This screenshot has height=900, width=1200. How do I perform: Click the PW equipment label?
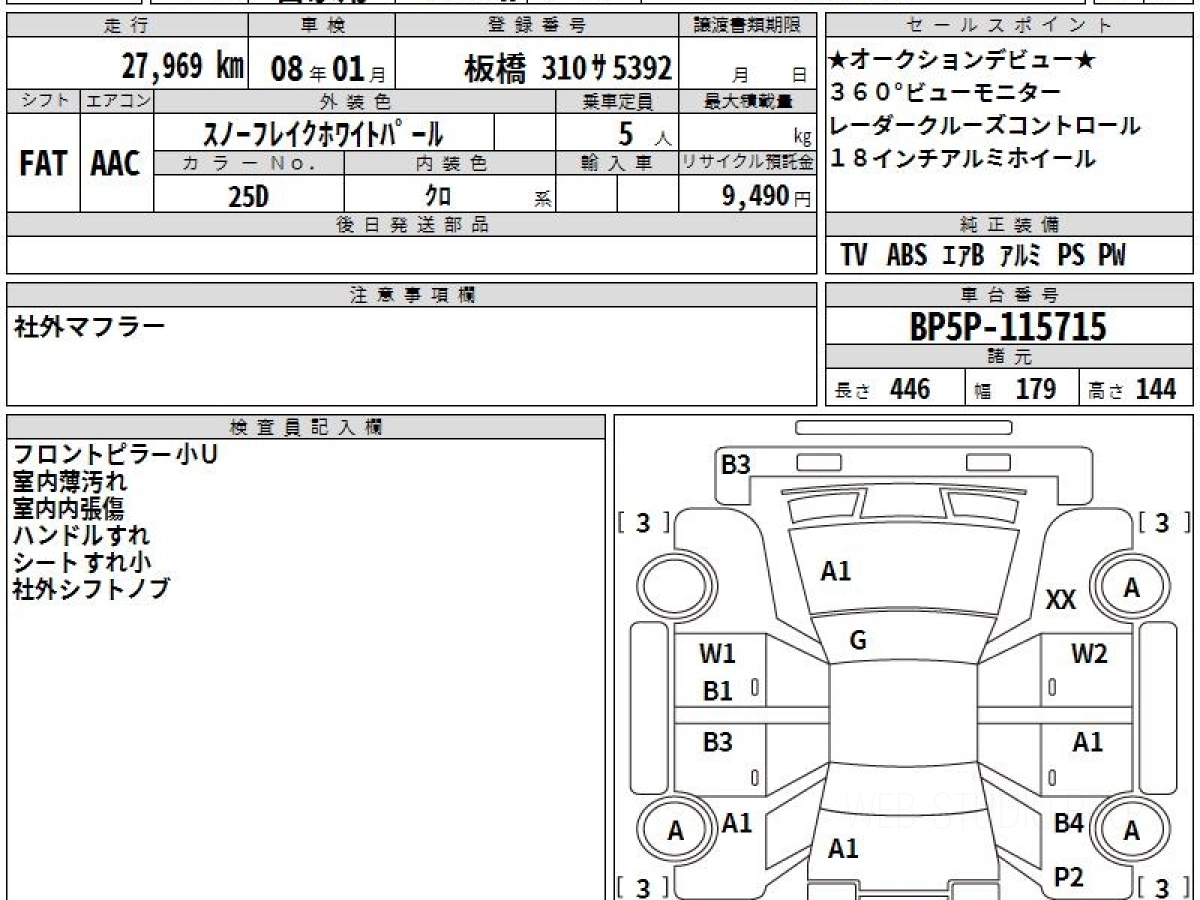(x=1112, y=255)
